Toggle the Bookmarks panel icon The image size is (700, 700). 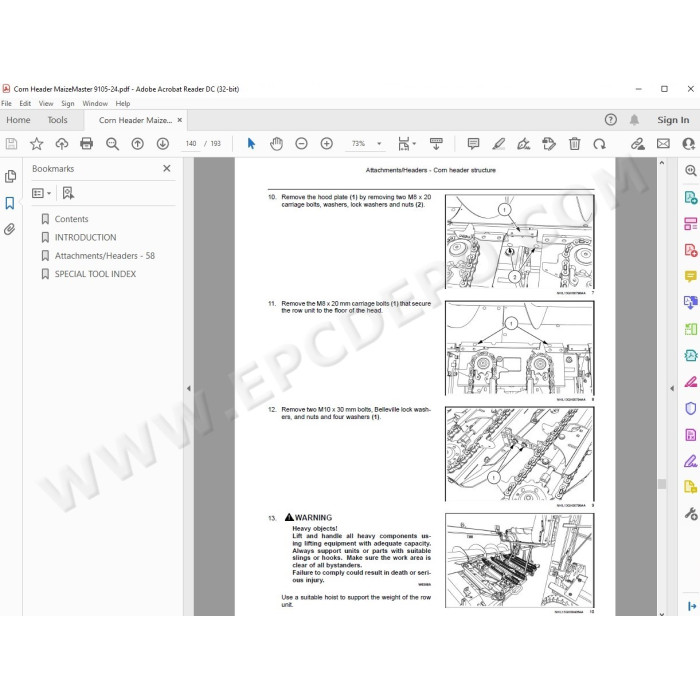point(10,203)
